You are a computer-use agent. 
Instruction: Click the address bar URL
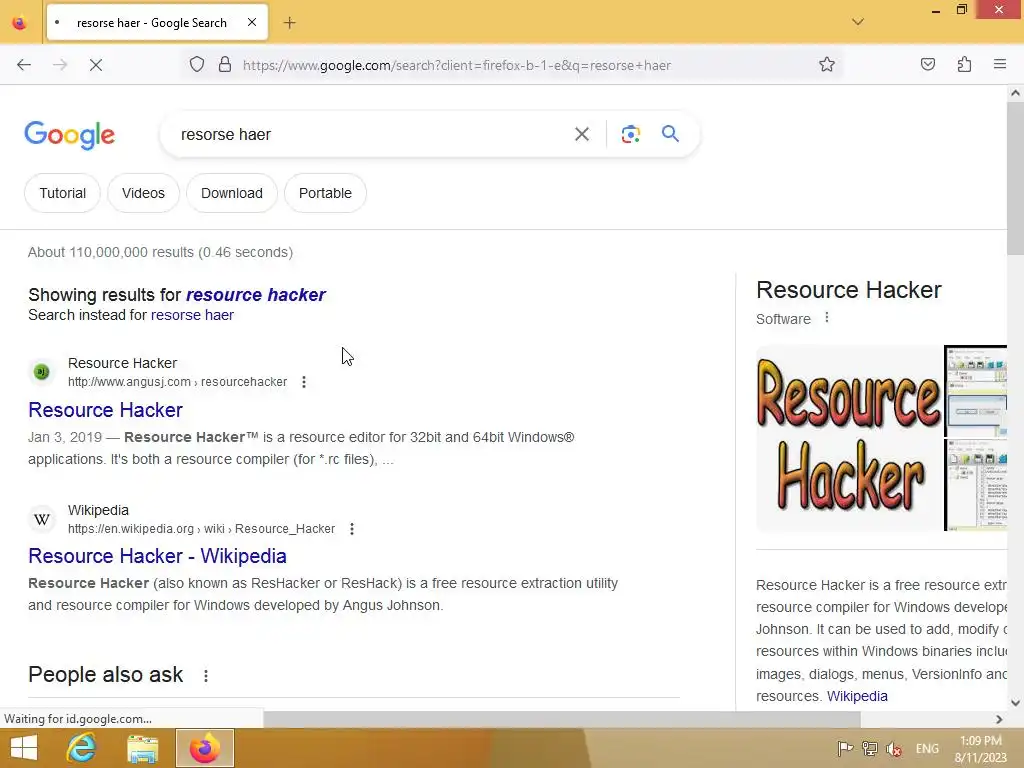click(457, 65)
